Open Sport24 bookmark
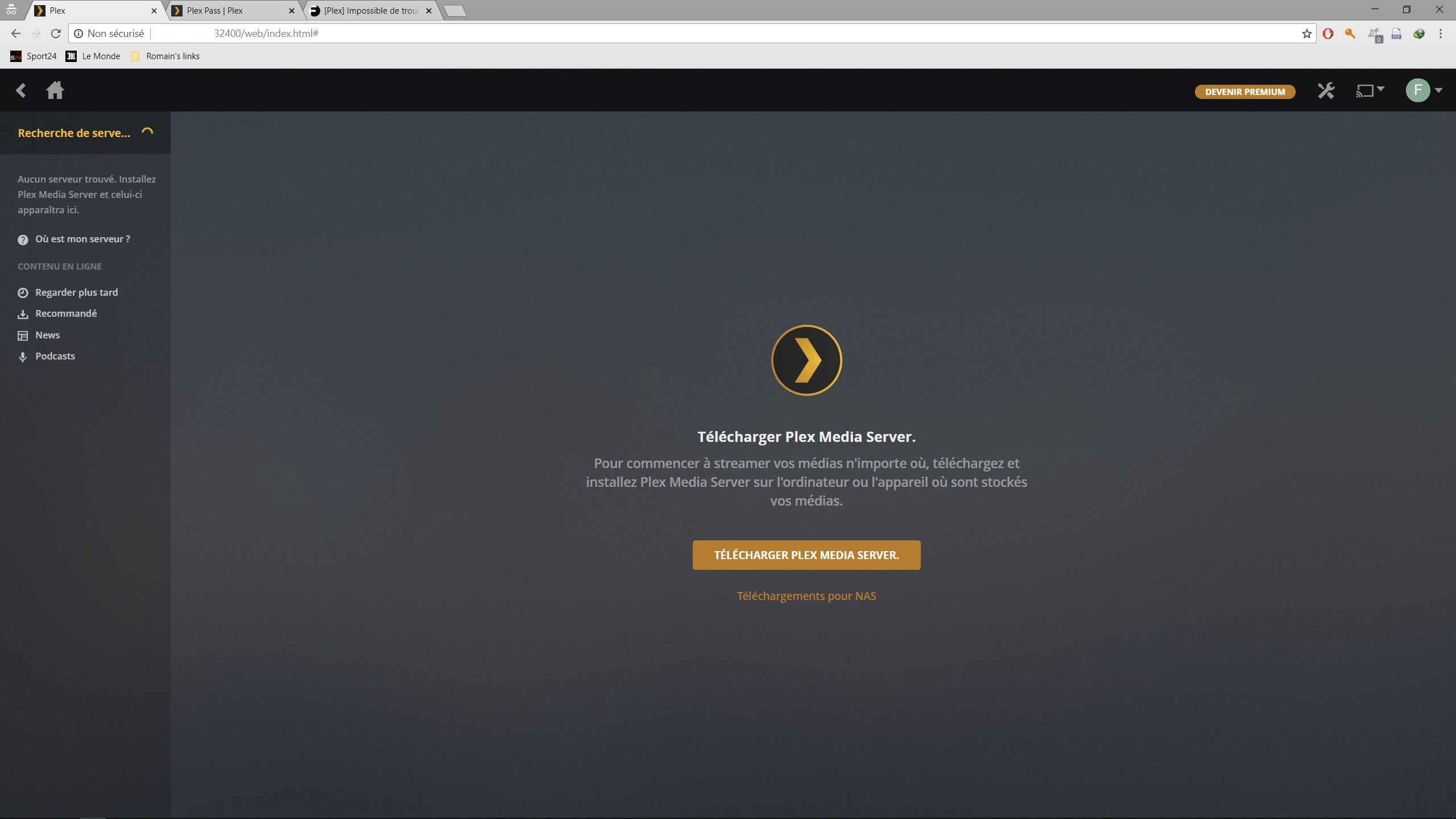Viewport: 1456px width, 819px height. point(34,56)
